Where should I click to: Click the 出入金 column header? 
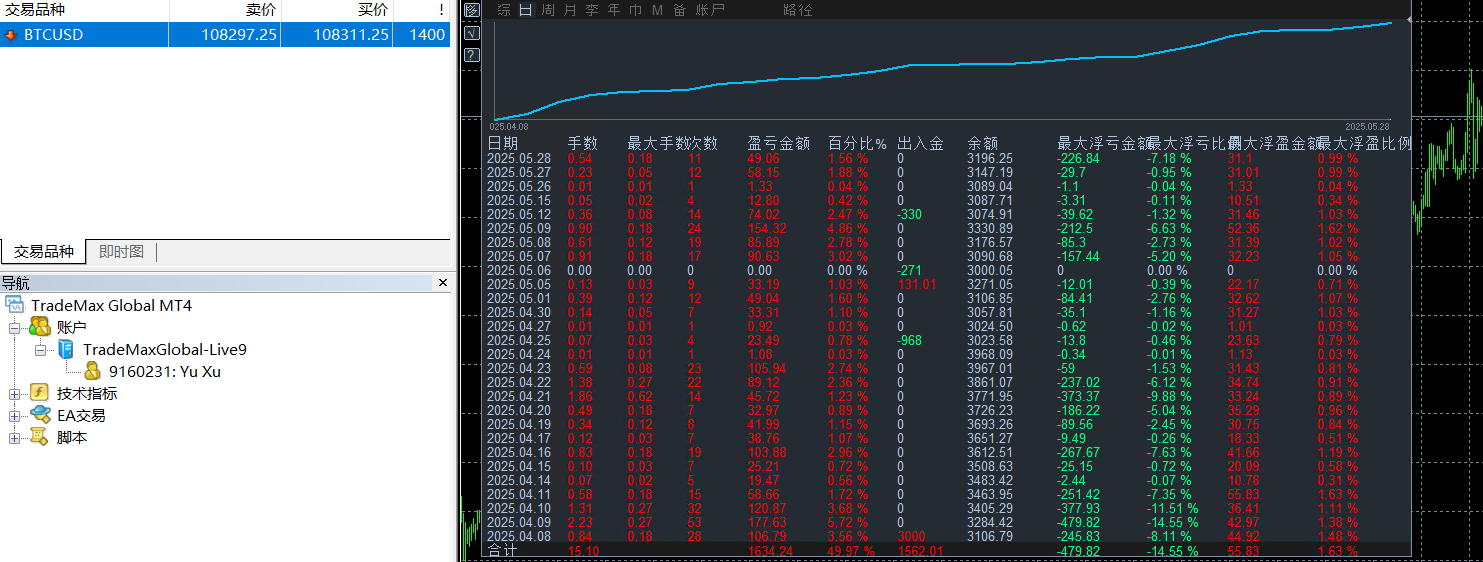[921, 144]
